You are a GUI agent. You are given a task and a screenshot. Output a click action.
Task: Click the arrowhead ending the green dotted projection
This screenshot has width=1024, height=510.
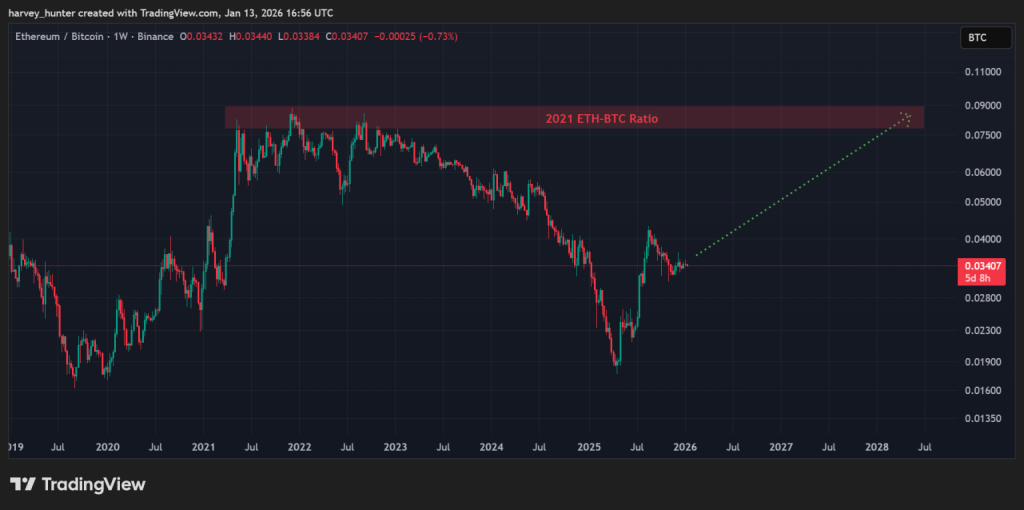coord(906,117)
